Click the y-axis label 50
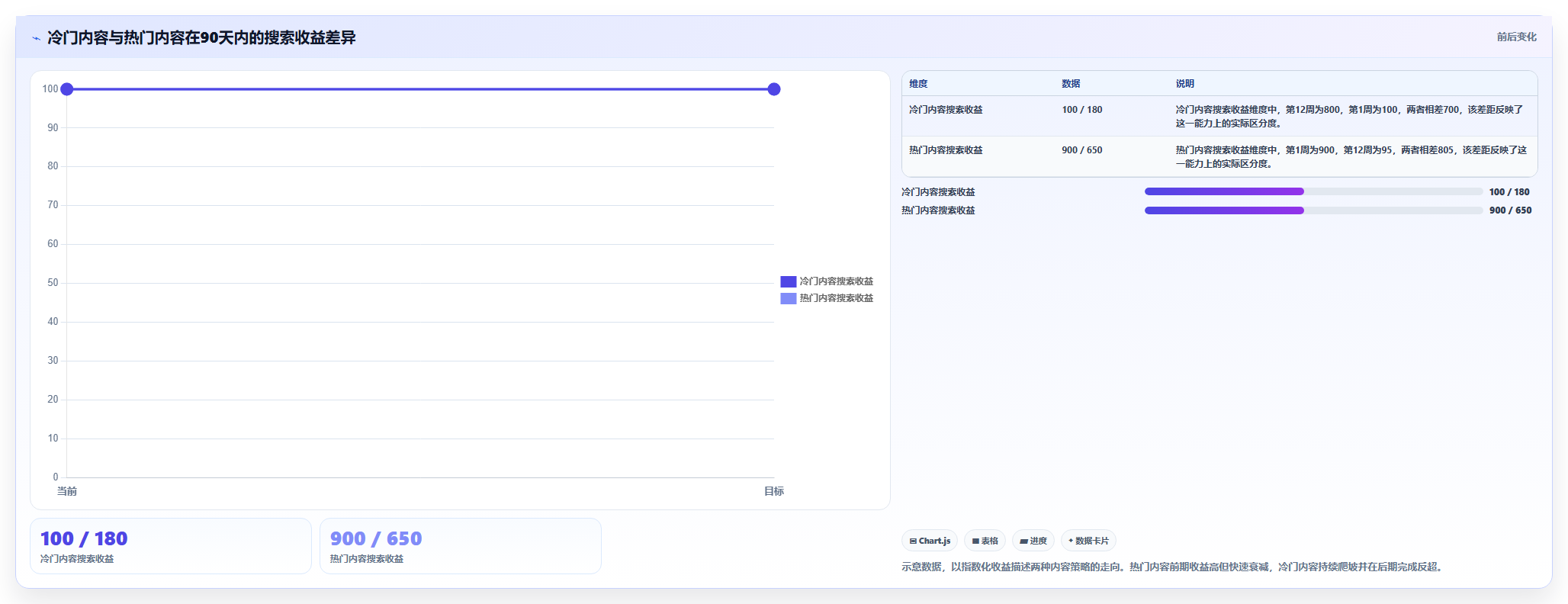The width and height of the screenshot is (1568, 604). point(53,283)
